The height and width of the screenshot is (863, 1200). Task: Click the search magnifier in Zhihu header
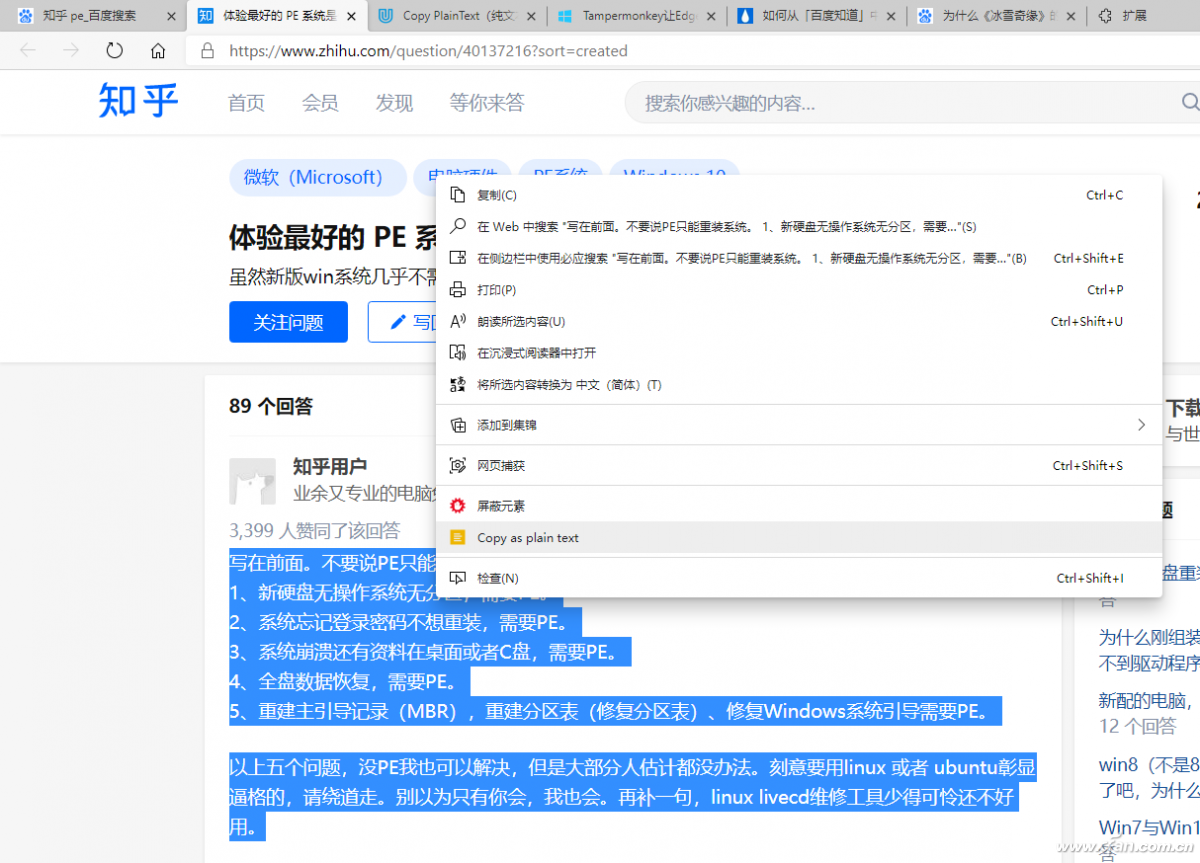[x=1190, y=102]
